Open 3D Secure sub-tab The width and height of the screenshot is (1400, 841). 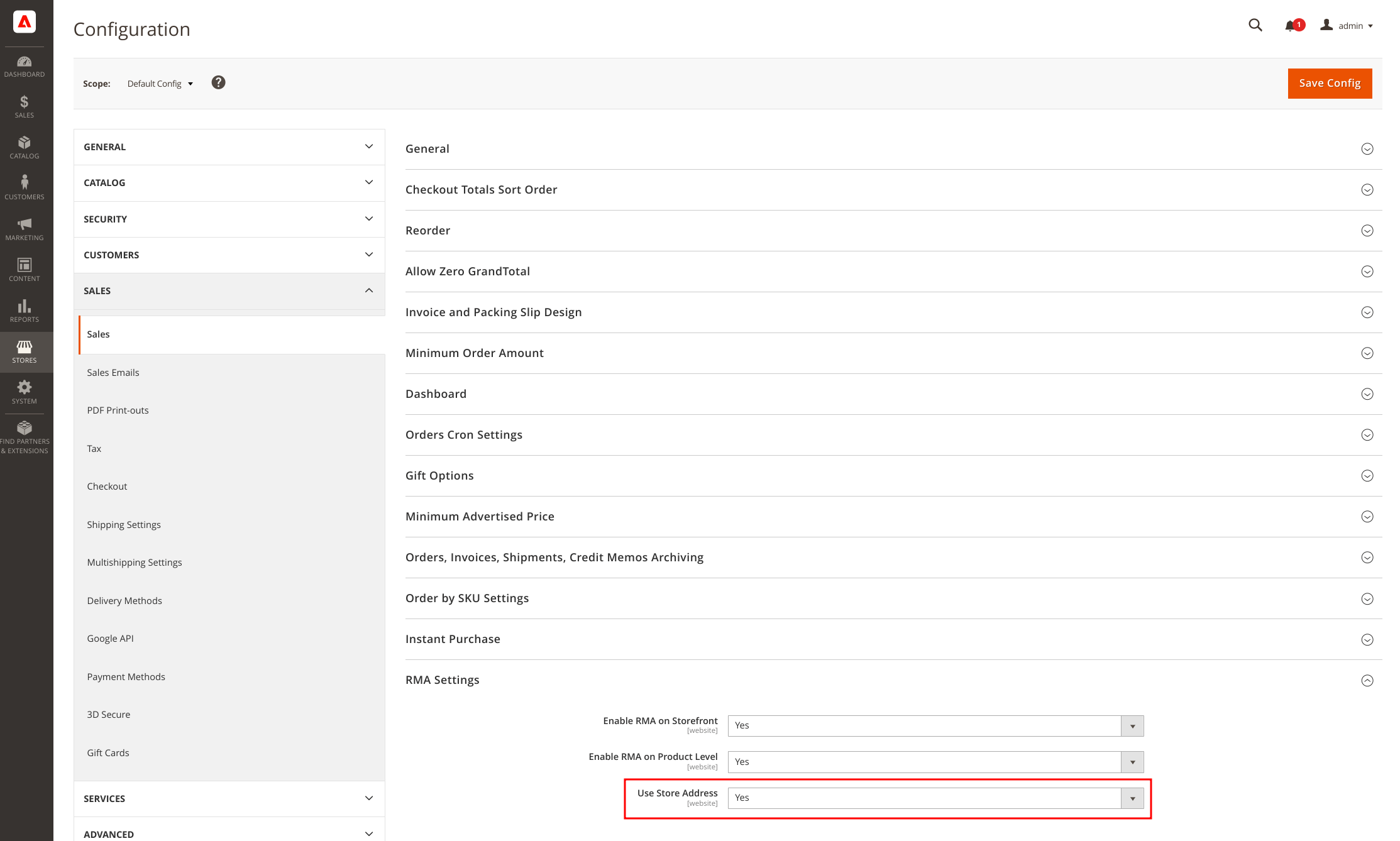pyautogui.click(x=232, y=715)
